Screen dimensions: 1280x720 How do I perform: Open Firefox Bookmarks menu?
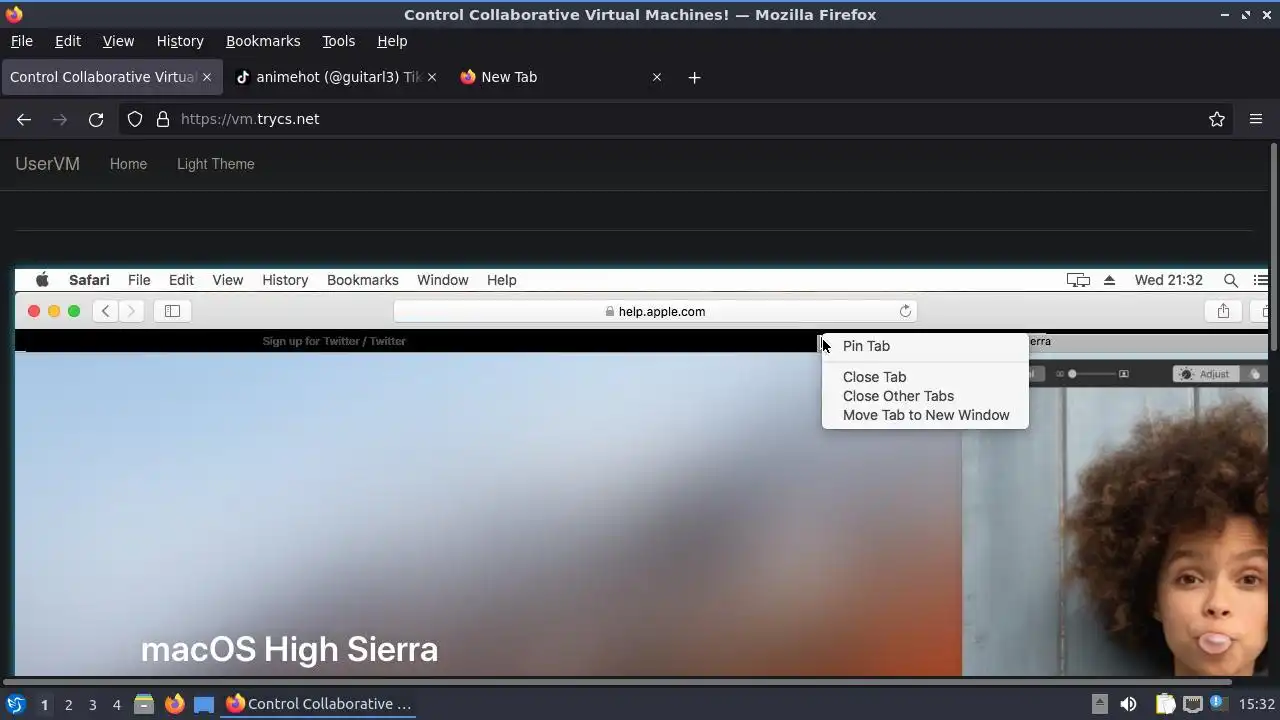[263, 41]
